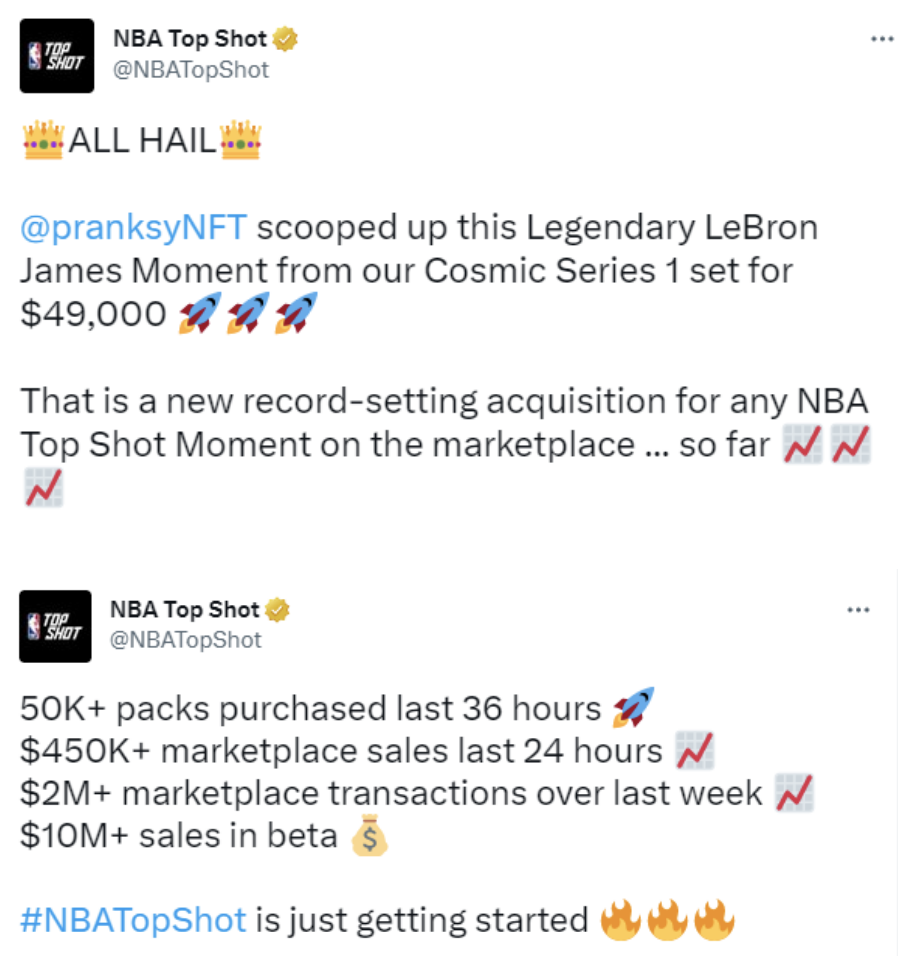Click the middle fire emoji after getting started
Screen dimensions: 898x966
(x=666, y=920)
